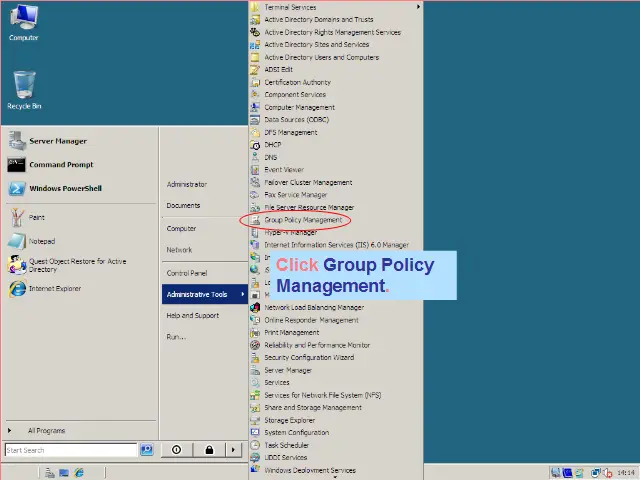Open Paint from the Start menu
The width and height of the screenshot is (640, 480).
(x=36, y=217)
